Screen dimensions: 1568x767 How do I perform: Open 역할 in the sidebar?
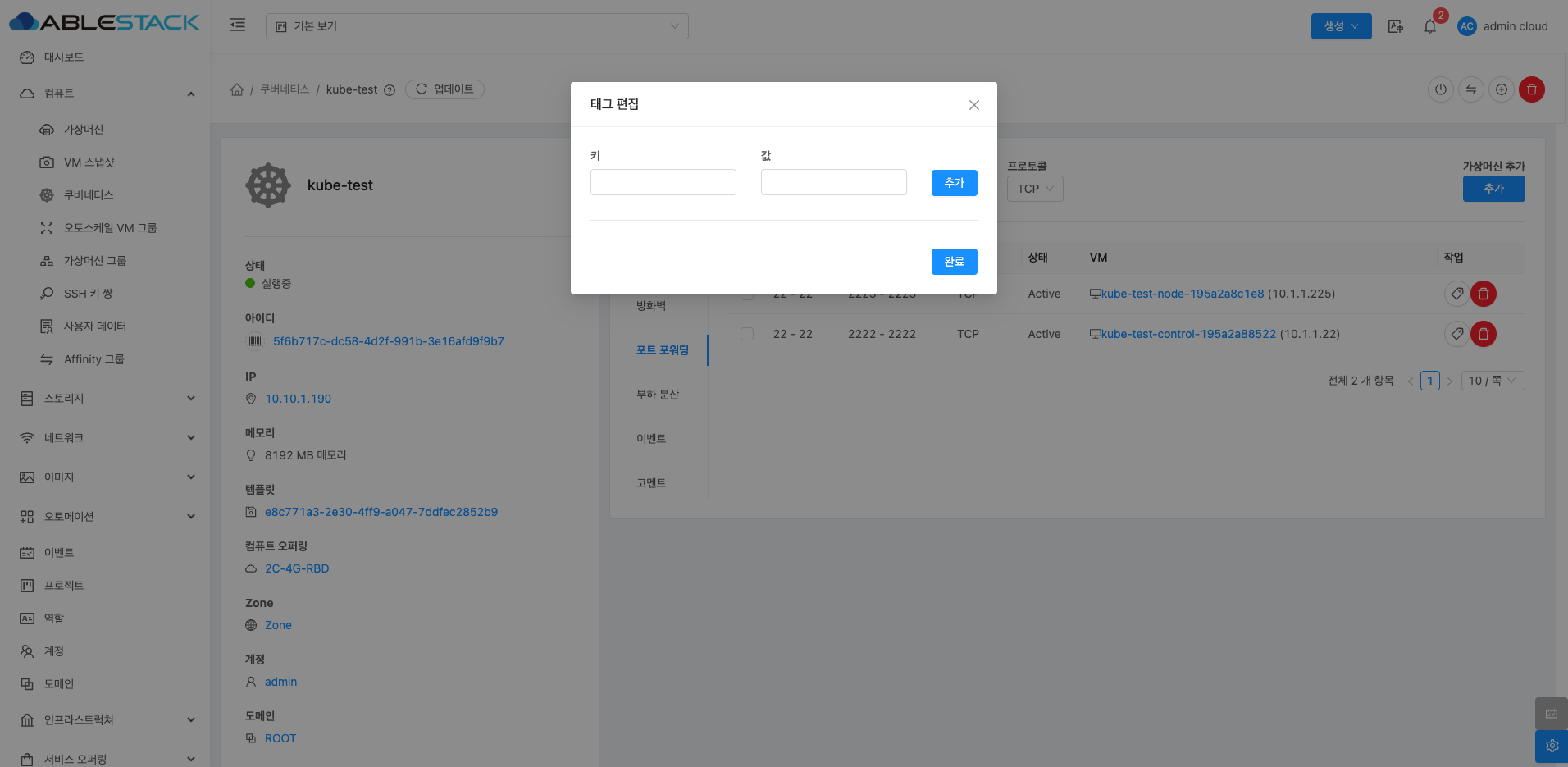[x=54, y=619]
